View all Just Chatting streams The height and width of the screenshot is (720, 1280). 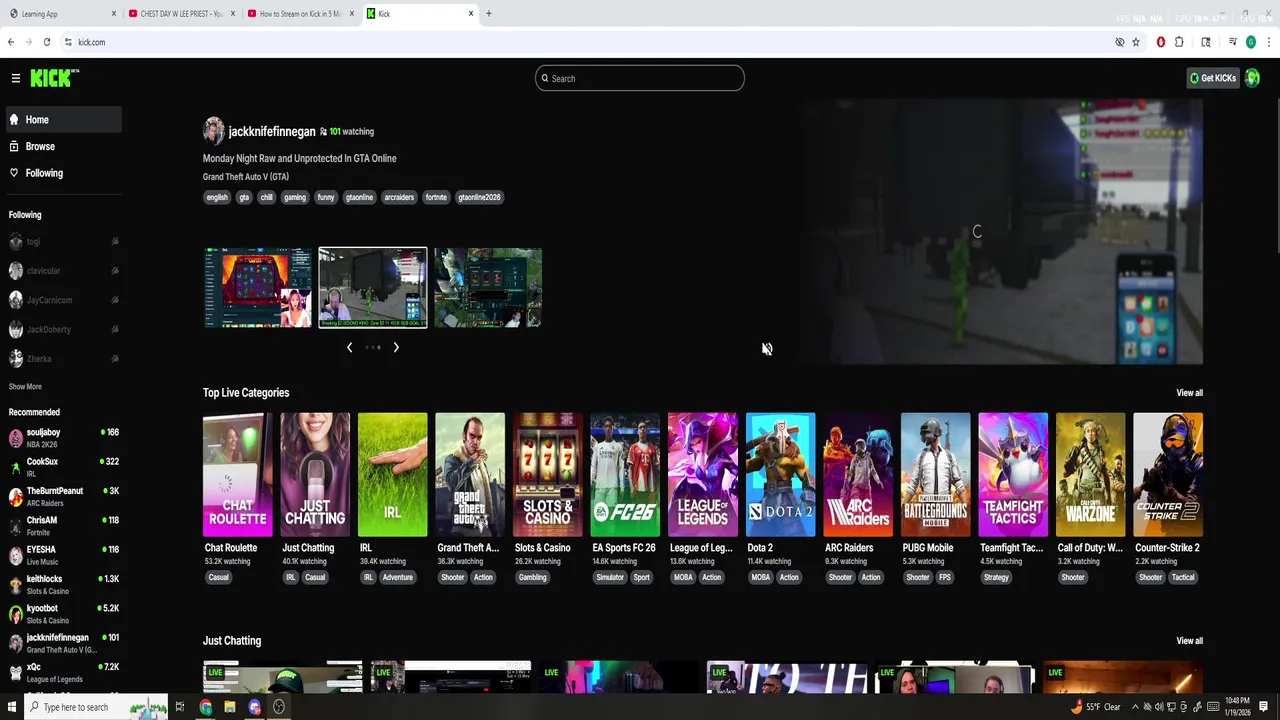(1189, 641)
